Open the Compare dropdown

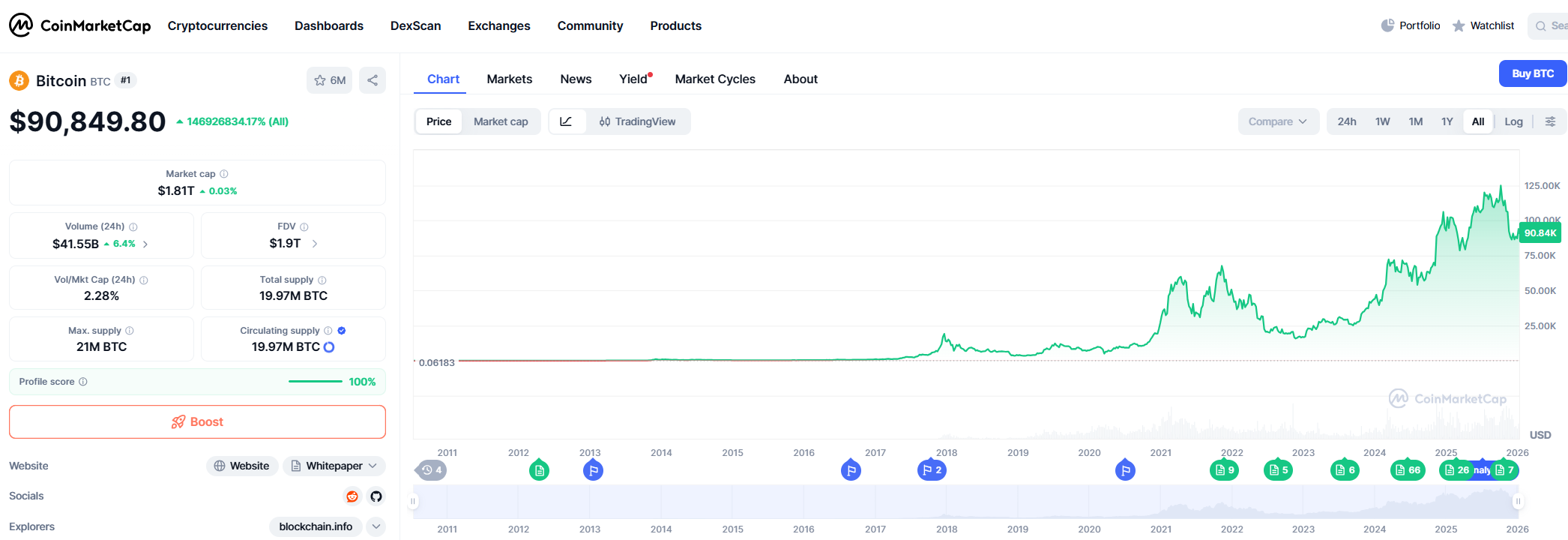[1279, 121]
